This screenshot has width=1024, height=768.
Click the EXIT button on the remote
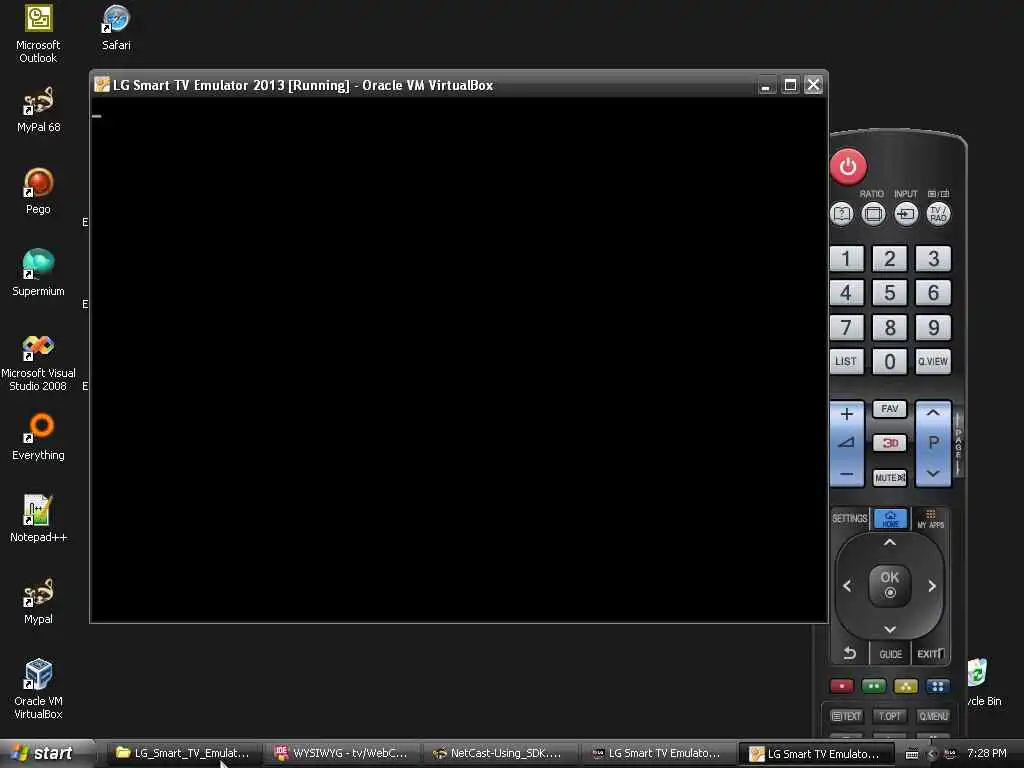931,654
